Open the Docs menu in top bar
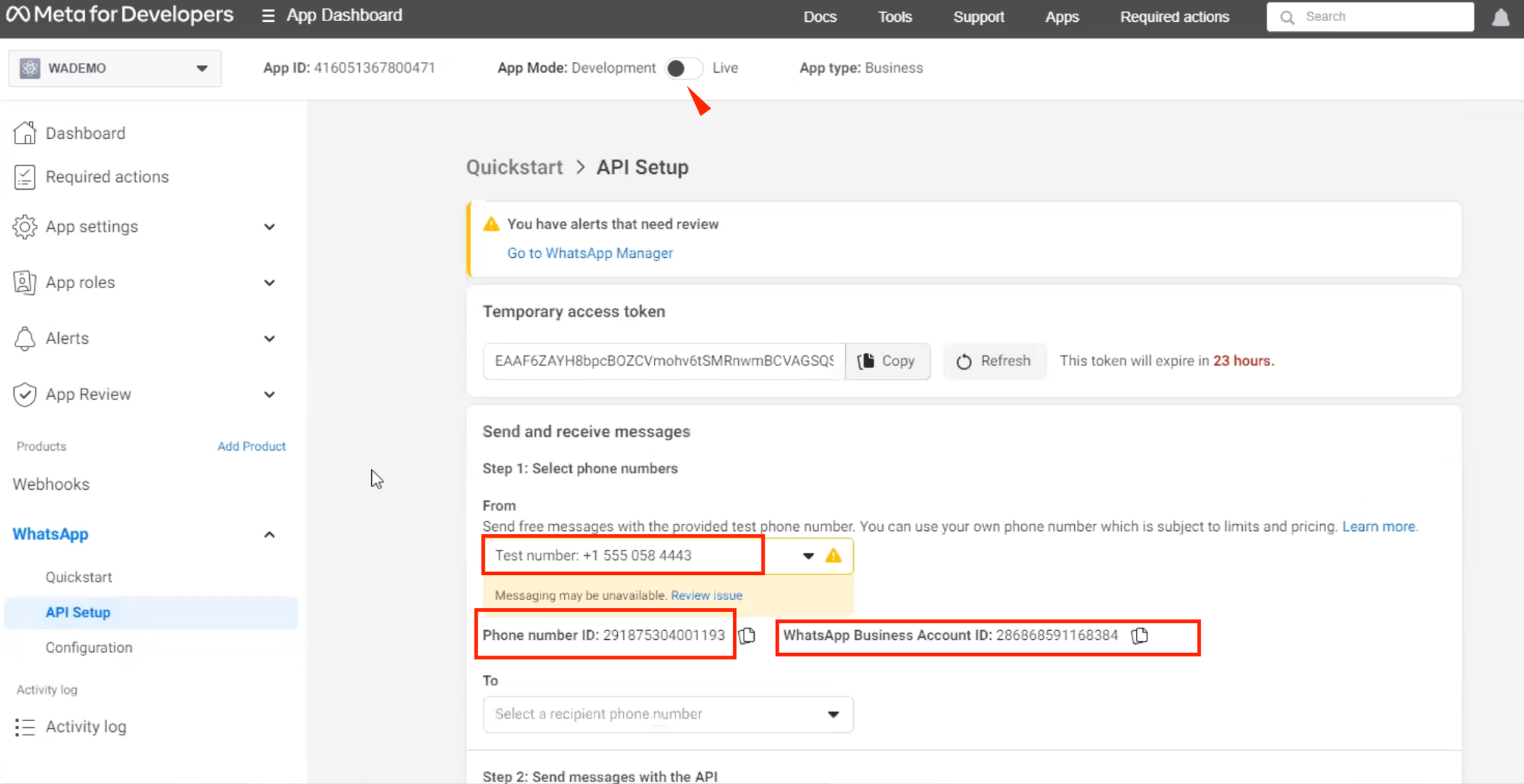Screen dimensions: 1524x784 (x=820, y=17)
